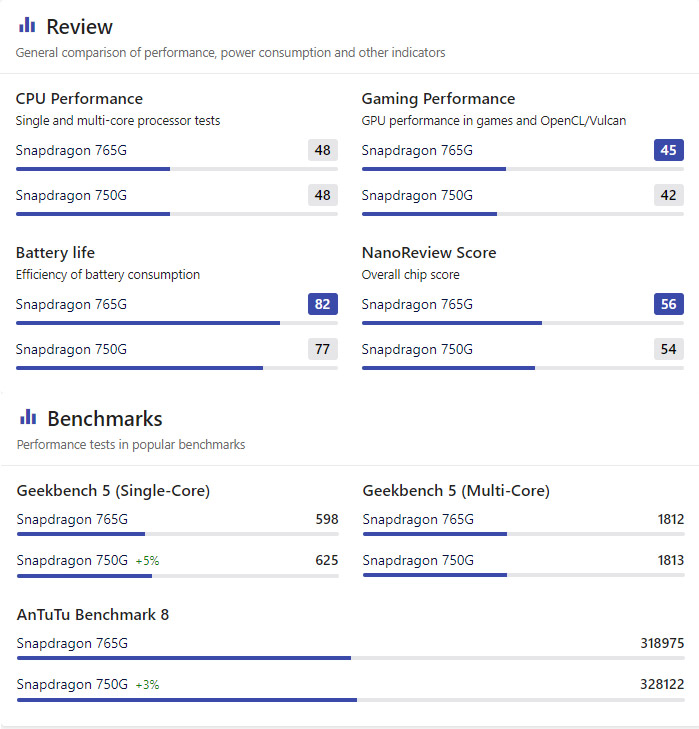Click Snapdragon 765G under Battery life
The width and height of the screenshot is (699, 729).
(x=71, y=305)
